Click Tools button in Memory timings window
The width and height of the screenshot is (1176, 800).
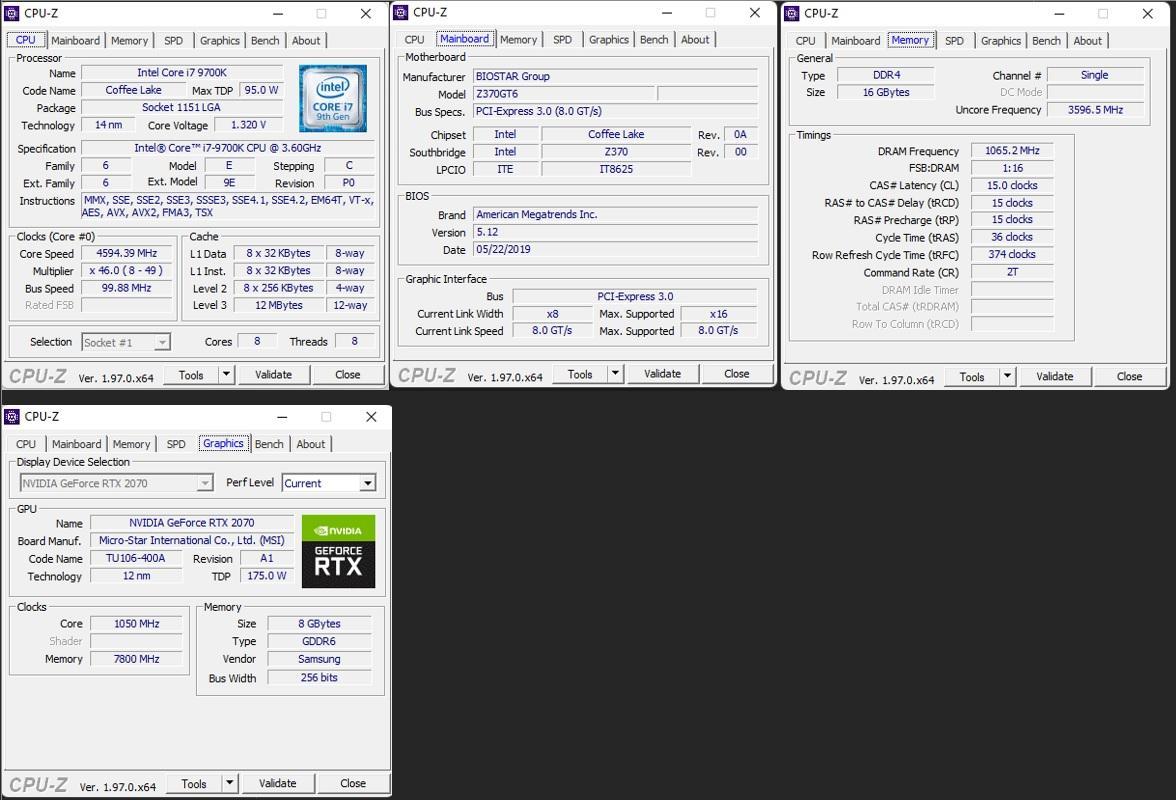(972, 376)
